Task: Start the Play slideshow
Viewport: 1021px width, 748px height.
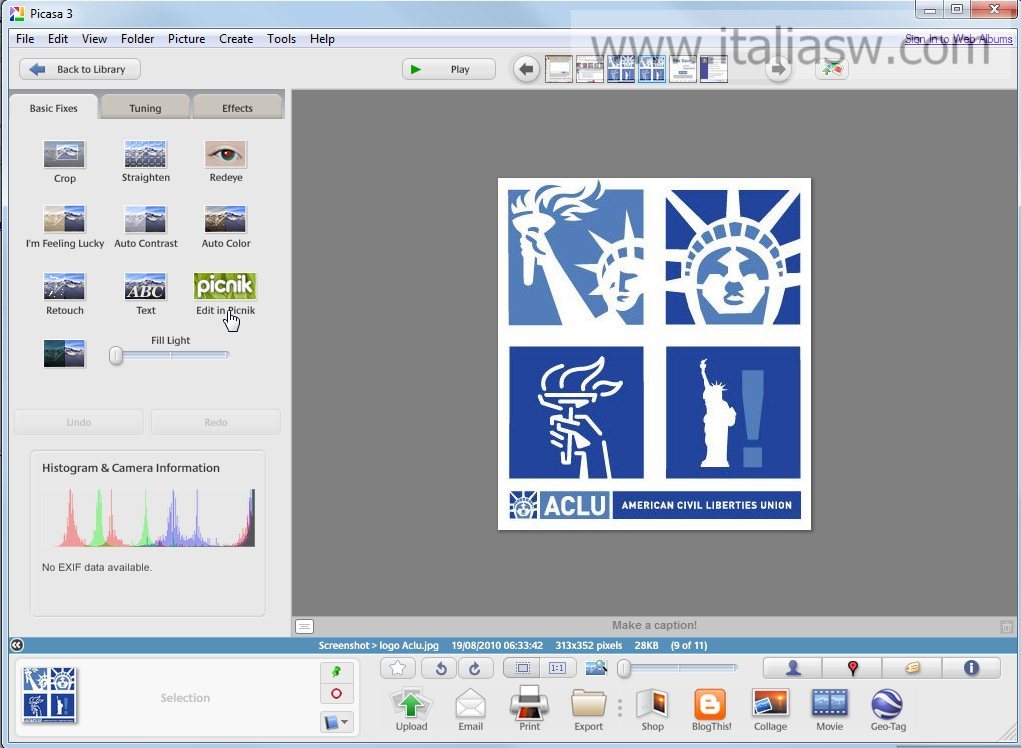Action: pos(449,69)
